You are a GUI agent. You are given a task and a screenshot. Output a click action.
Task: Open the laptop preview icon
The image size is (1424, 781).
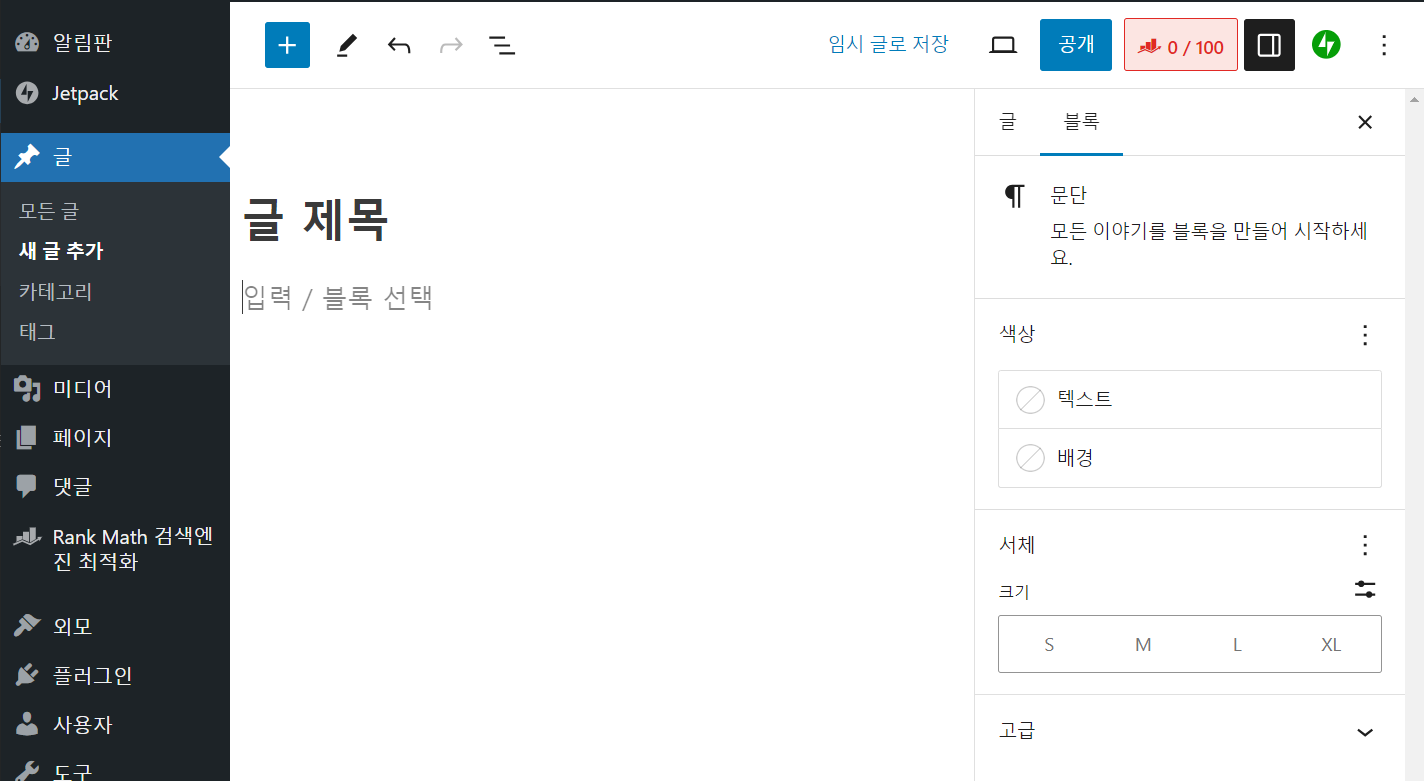(1003, 45)
